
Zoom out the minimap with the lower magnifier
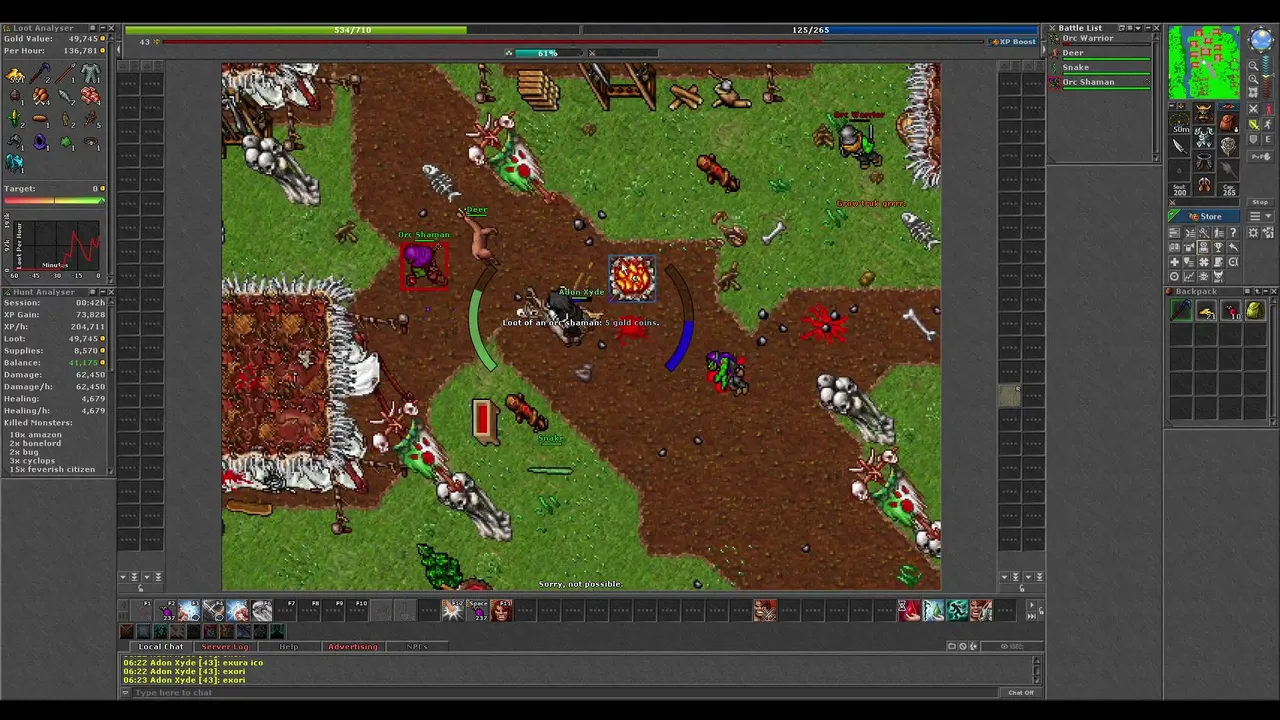(x=1253, y=79)
